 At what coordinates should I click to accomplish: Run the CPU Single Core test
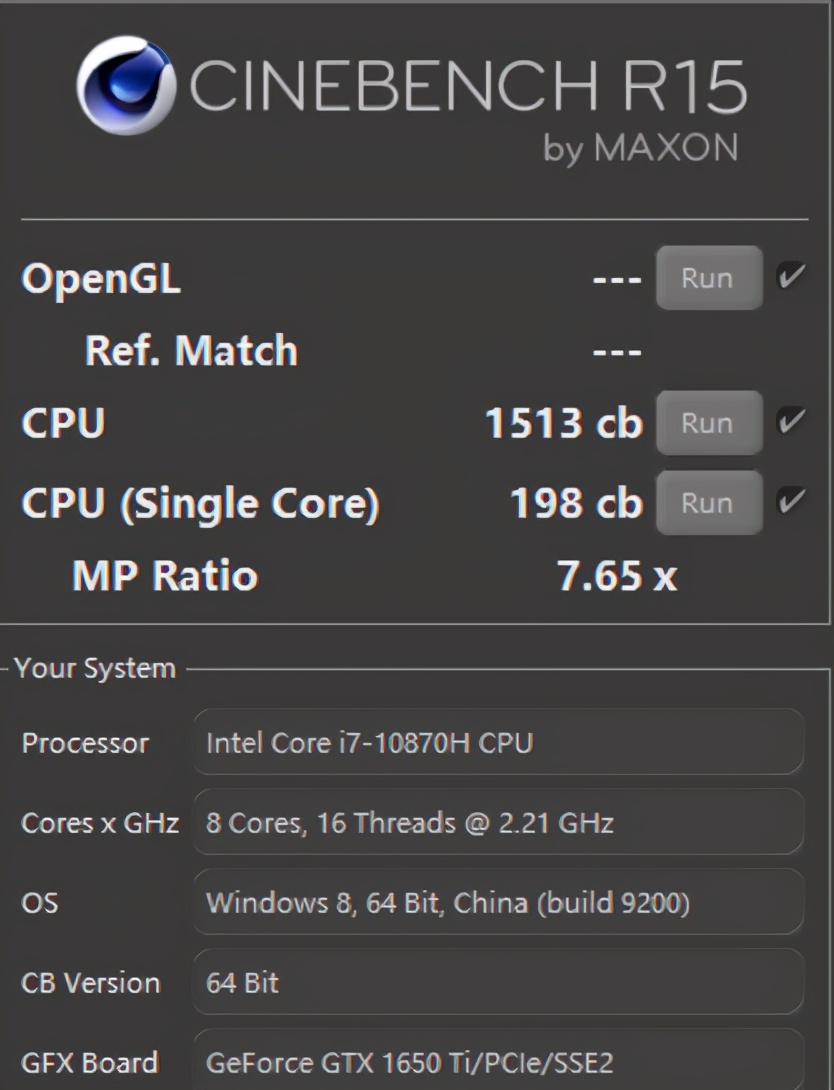[x=708, y=502]
